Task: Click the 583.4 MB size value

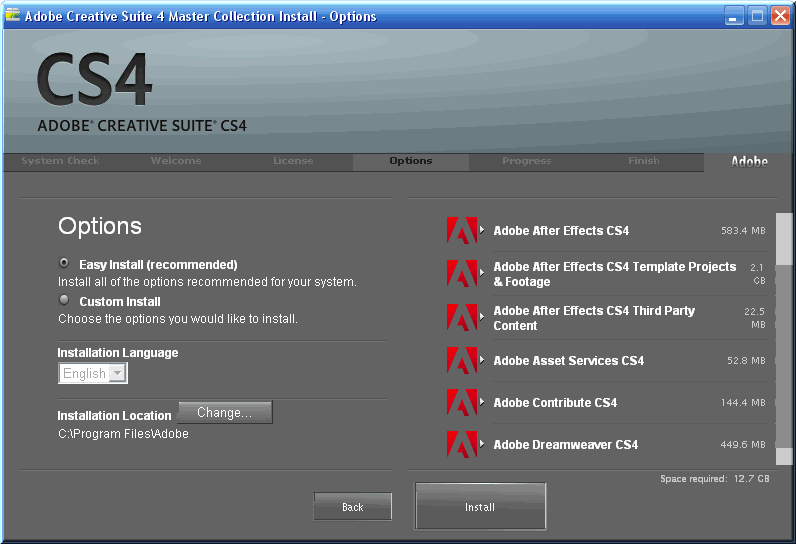Action: click(x=743, y=231)
